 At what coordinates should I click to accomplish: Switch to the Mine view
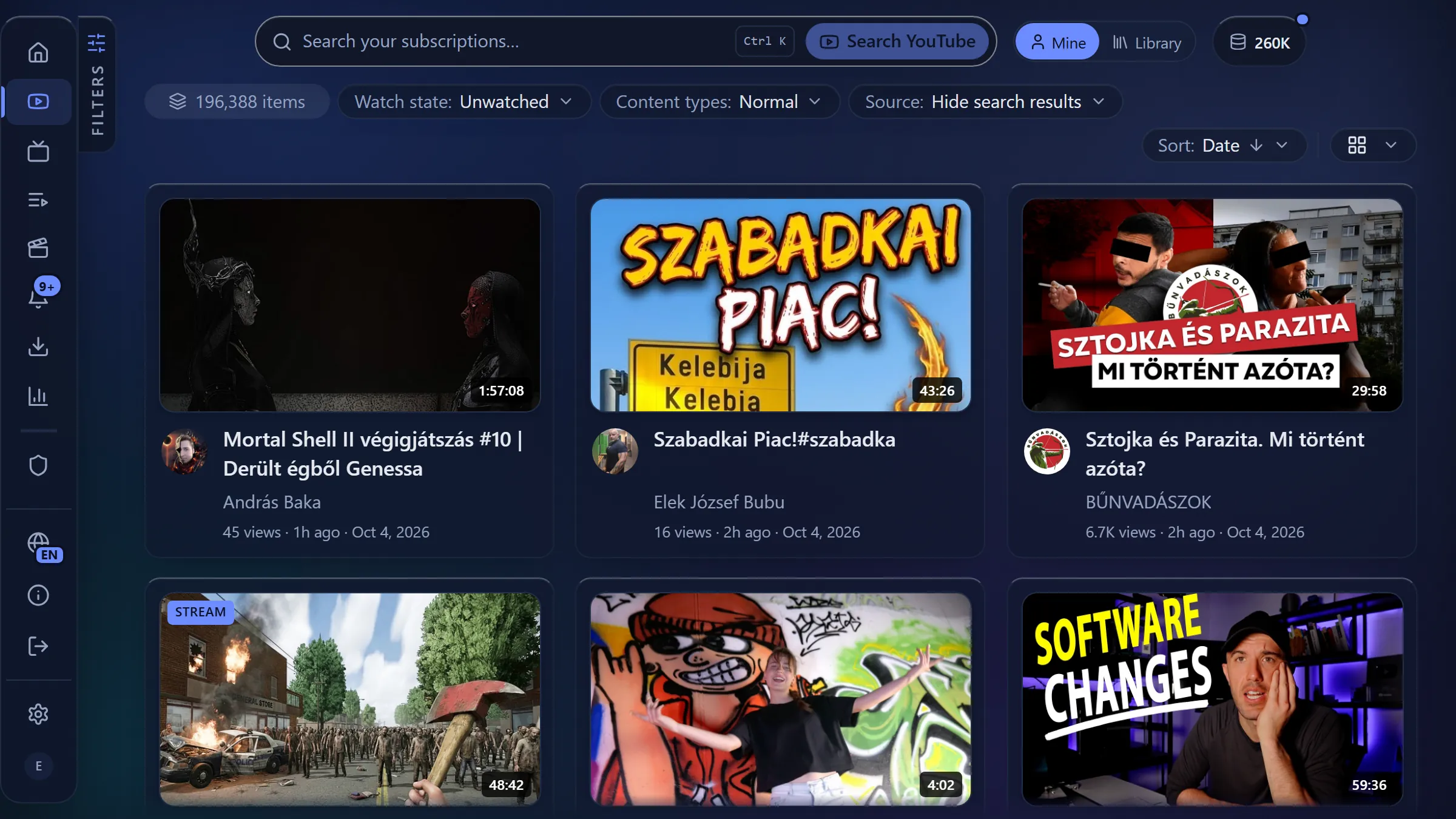[x=1057, y=42]
